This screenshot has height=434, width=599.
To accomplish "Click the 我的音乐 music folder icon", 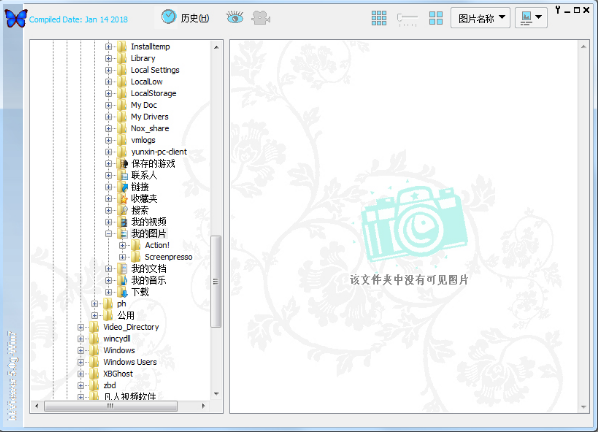I will [x=123, y=280].
